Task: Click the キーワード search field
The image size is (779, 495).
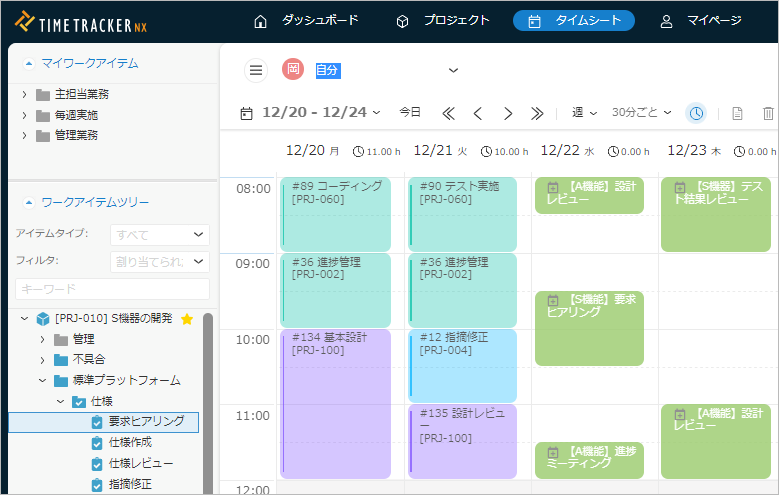Action: [112, 289]
